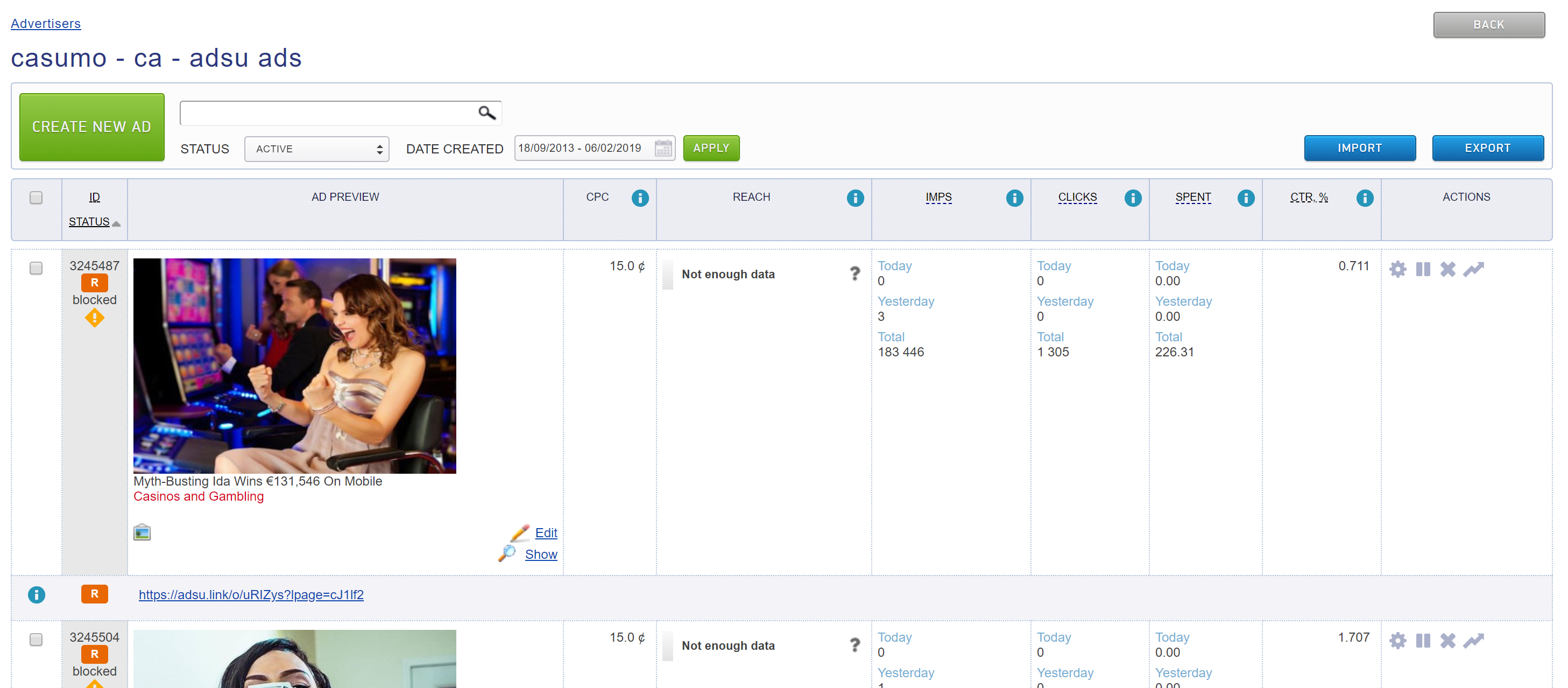
Task: Open the Status dropdown showing ACTIVE
Action: [316, 149]
